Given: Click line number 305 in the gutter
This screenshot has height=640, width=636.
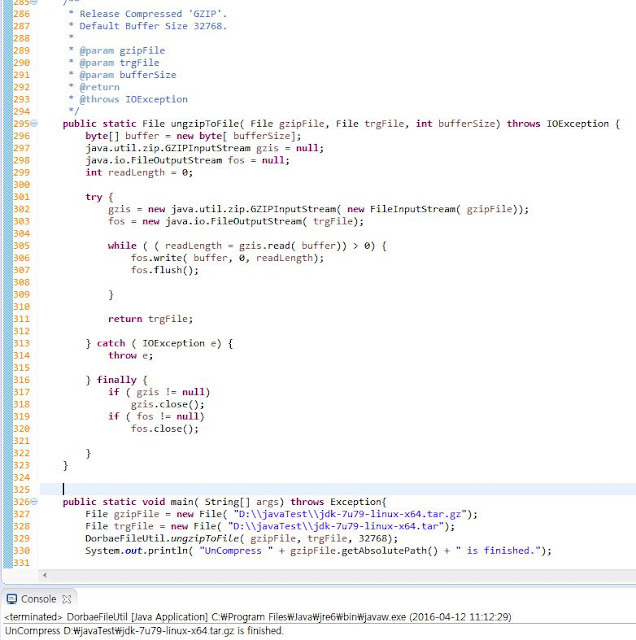Looking at the screenshot, I should click(x=21, y=246).
